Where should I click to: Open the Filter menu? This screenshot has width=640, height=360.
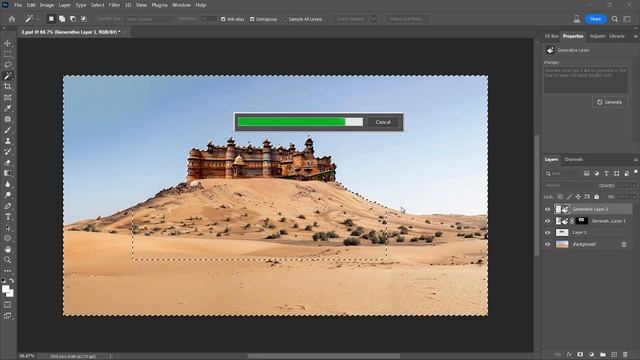(x=114, y=5)
